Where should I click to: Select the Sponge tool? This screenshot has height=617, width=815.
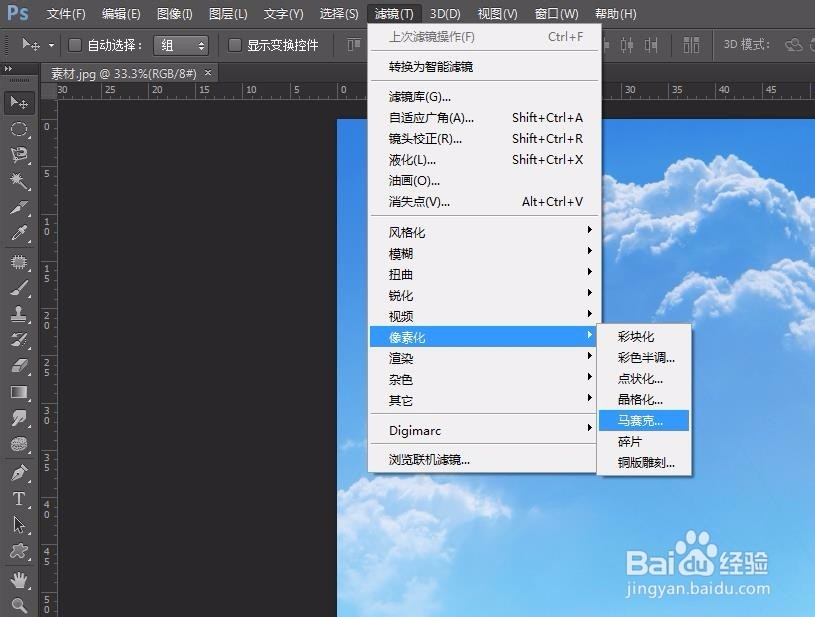(19, 444)
